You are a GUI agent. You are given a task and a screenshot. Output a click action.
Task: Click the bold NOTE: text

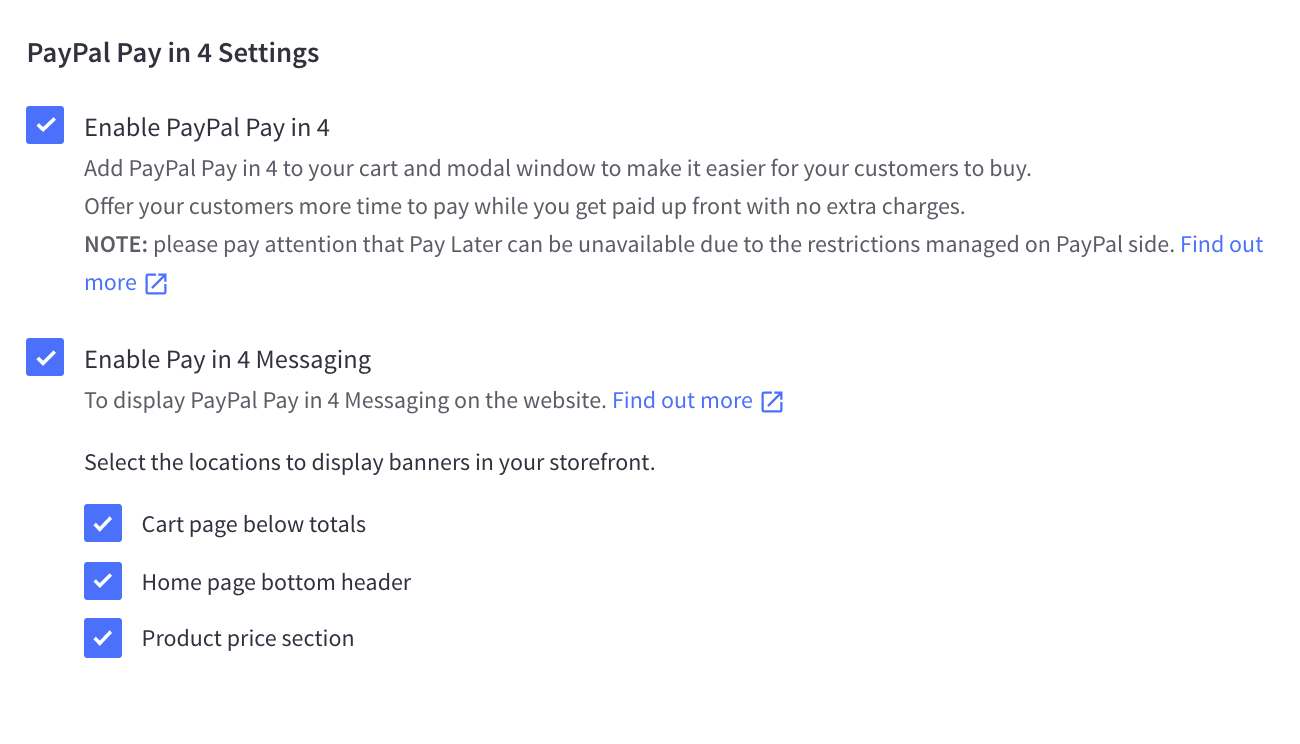pos(116,245)
